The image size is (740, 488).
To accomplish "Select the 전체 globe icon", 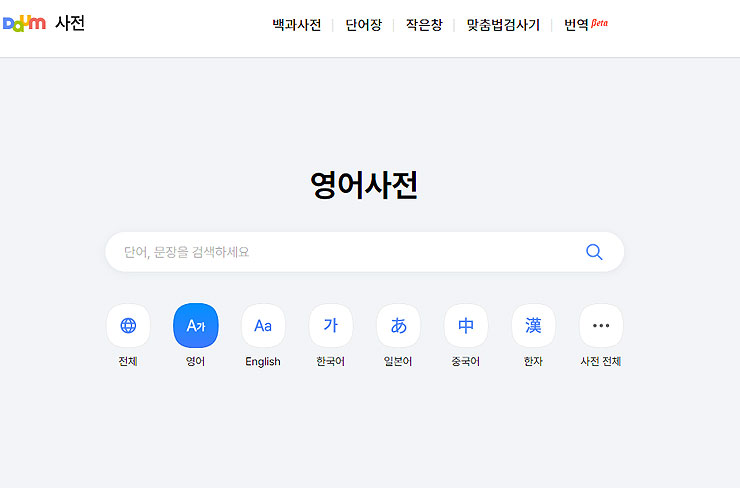I will [128, 326].
